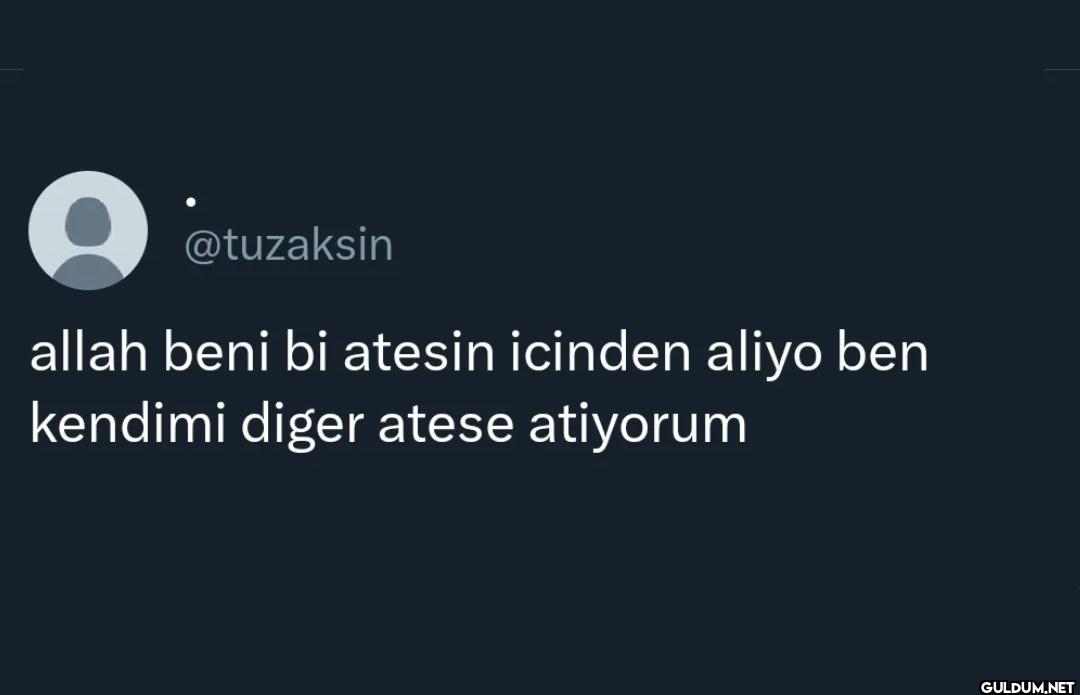Screen dimensions: 1080x695
Task: Select the word 'diger' in the tweet
Action: point(302,427)
